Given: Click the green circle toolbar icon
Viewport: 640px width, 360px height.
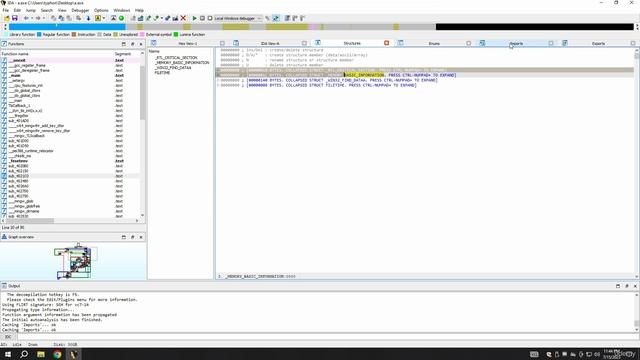Looking at the screenshot, I should click(x=121, y=18).
